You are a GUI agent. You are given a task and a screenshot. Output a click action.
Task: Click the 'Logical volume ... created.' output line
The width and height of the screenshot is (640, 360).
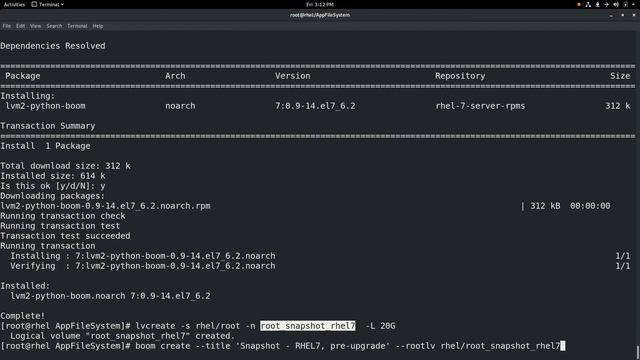click(x=122, y=336)
